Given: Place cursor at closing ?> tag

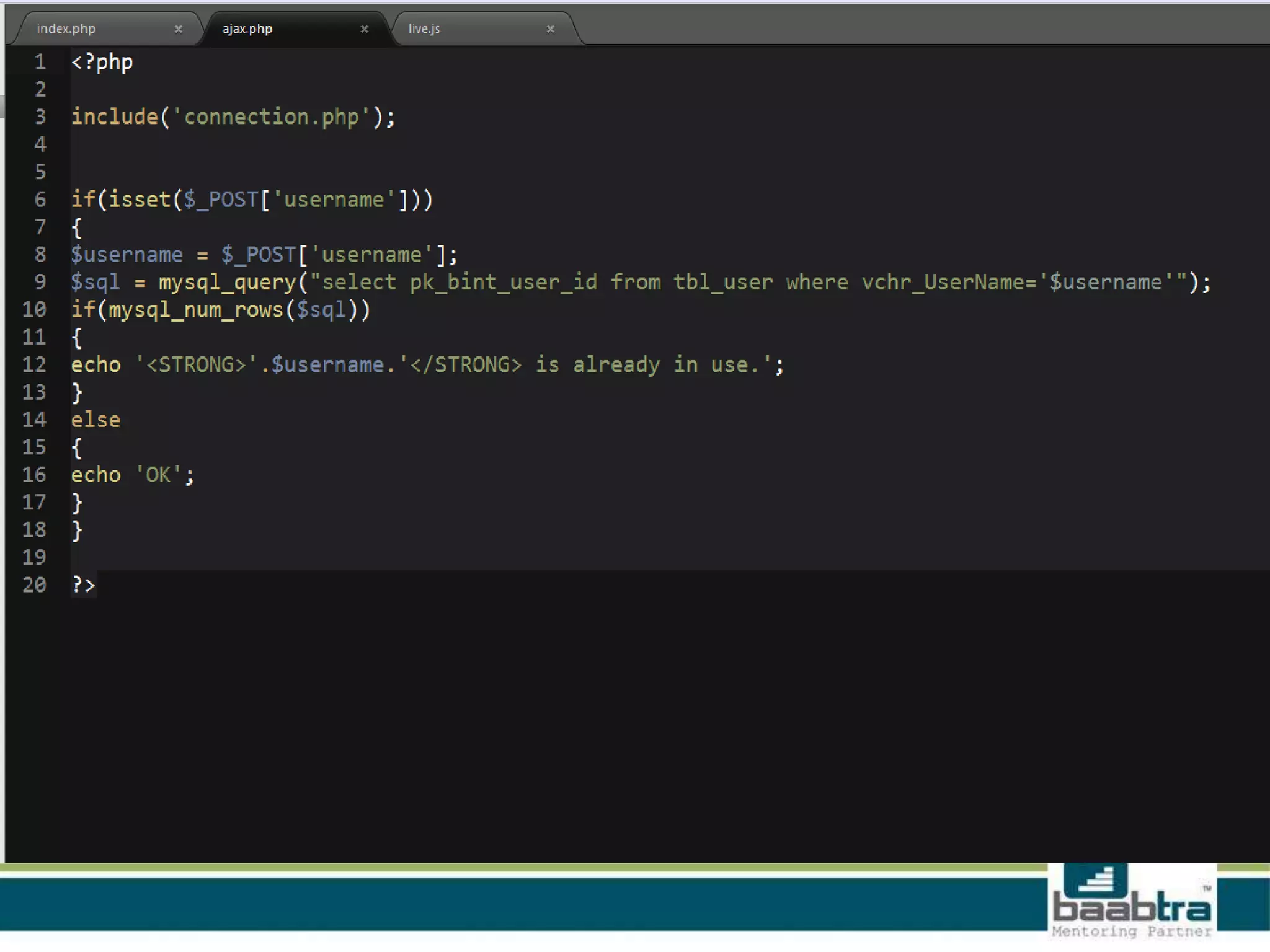Looking at the screenshot, I should pyautogui.click(x=83, y=585).
